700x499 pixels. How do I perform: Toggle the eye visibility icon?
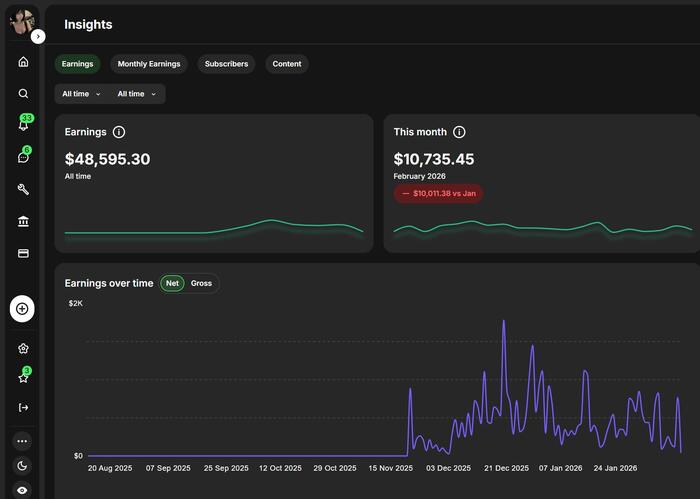pyautogui.click(x=23, y=490)
